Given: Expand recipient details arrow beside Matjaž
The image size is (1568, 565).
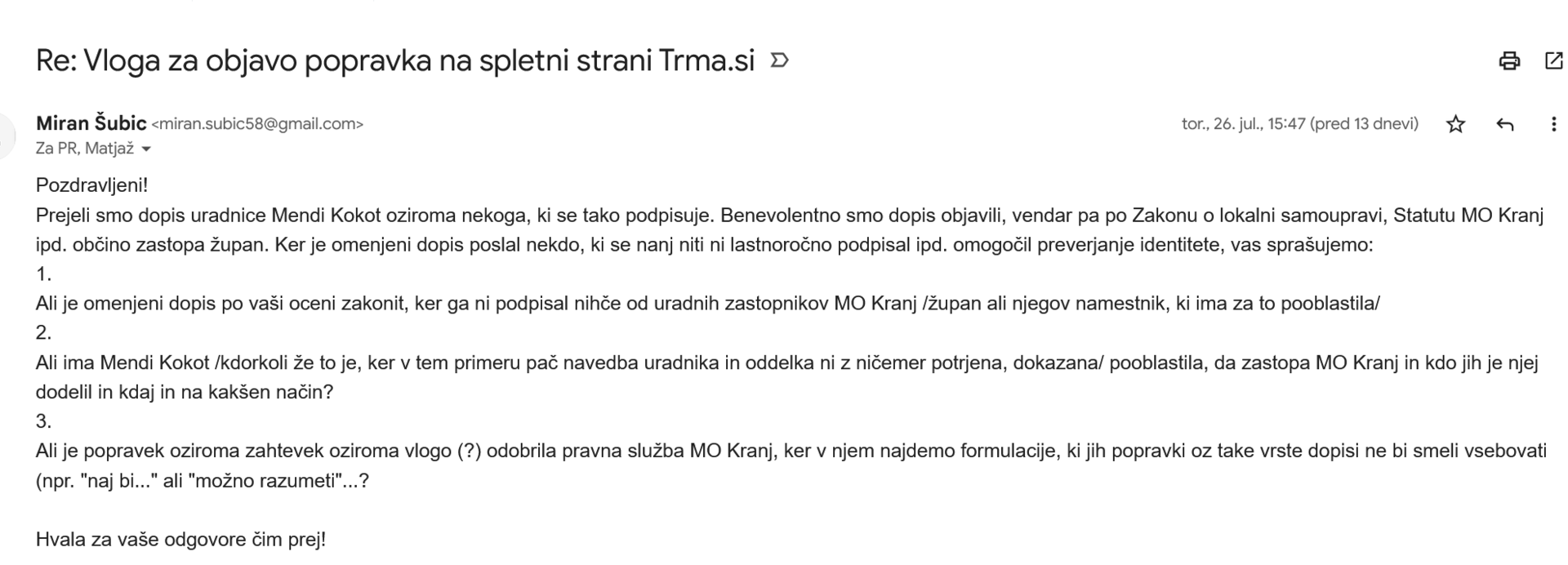Looking at the screenshot, I should (x=146, y=149).
